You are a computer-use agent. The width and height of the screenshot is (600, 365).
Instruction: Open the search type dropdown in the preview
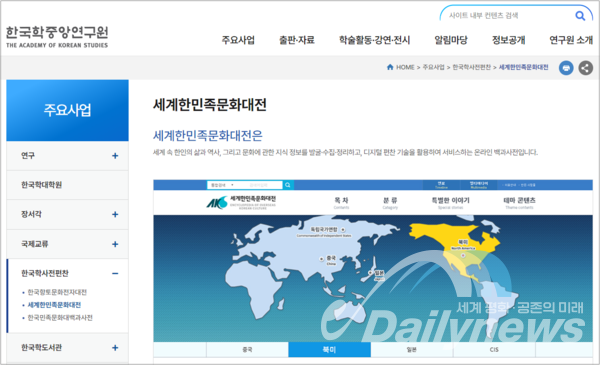point(222,185)
